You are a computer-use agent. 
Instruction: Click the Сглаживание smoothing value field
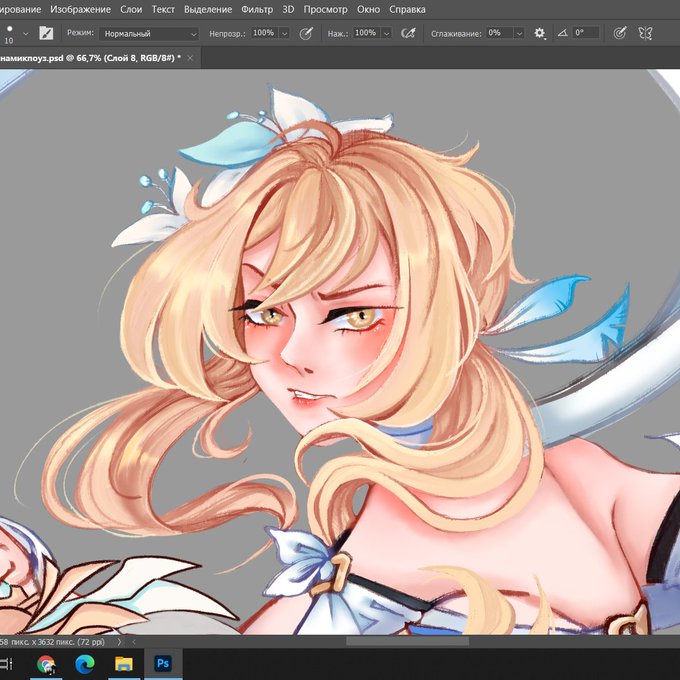tap(499, 33)
